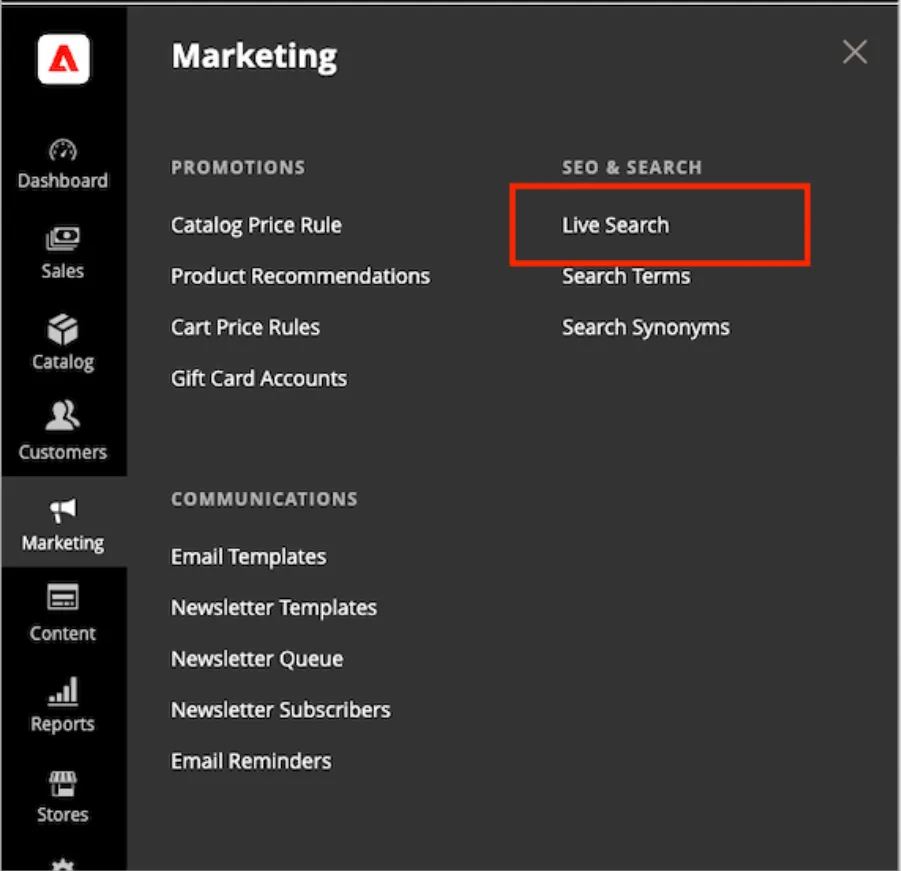Viewport: 901px width, 871px height.
Task: Open Email Reminders
Action: point(251,761)
